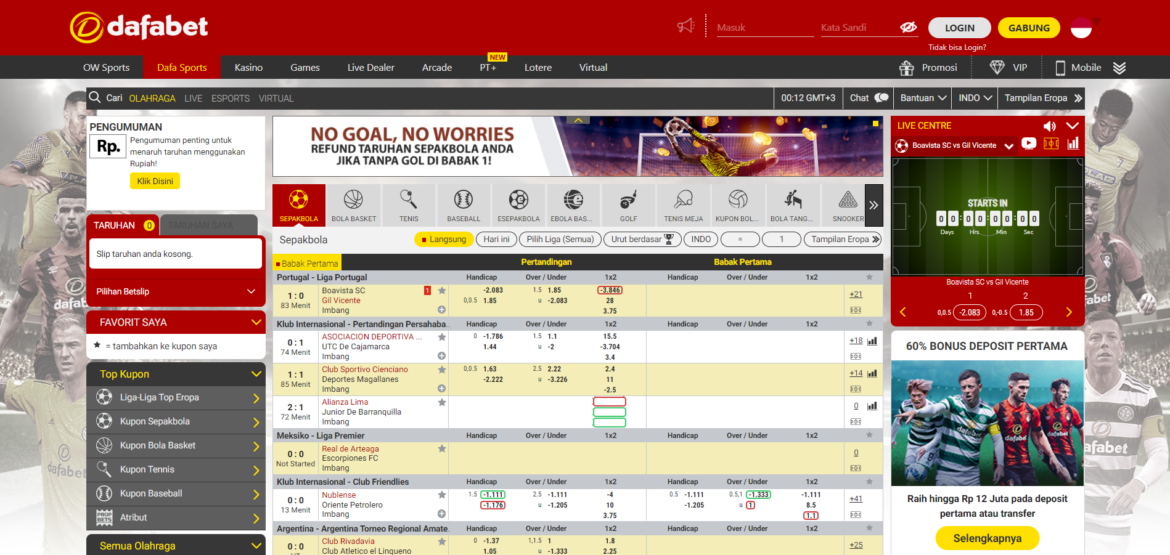Select the Sepakbola sport icon
Screen dimensions: 1170x555
point(298,205)
